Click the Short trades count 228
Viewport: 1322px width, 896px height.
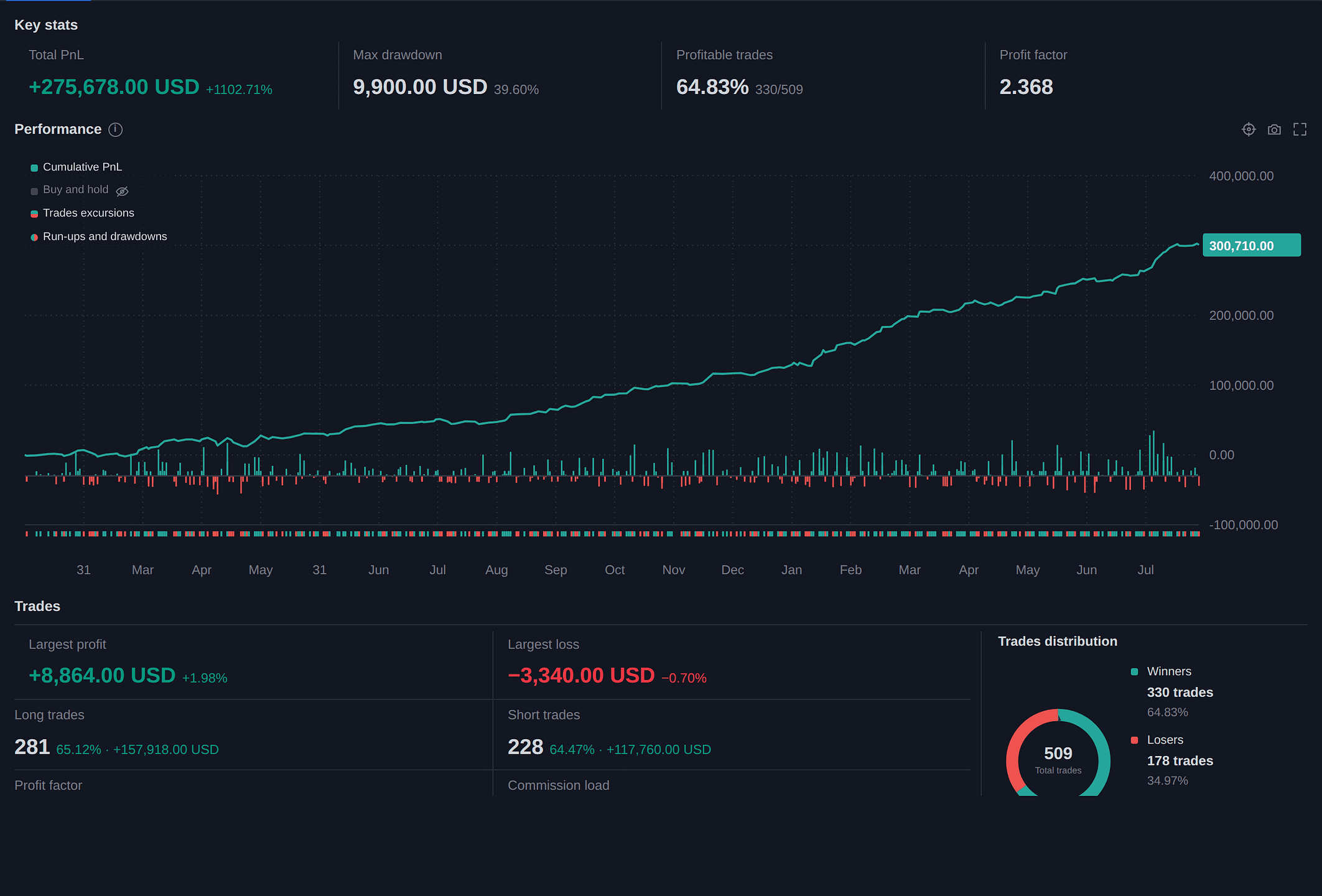[526, 747]
